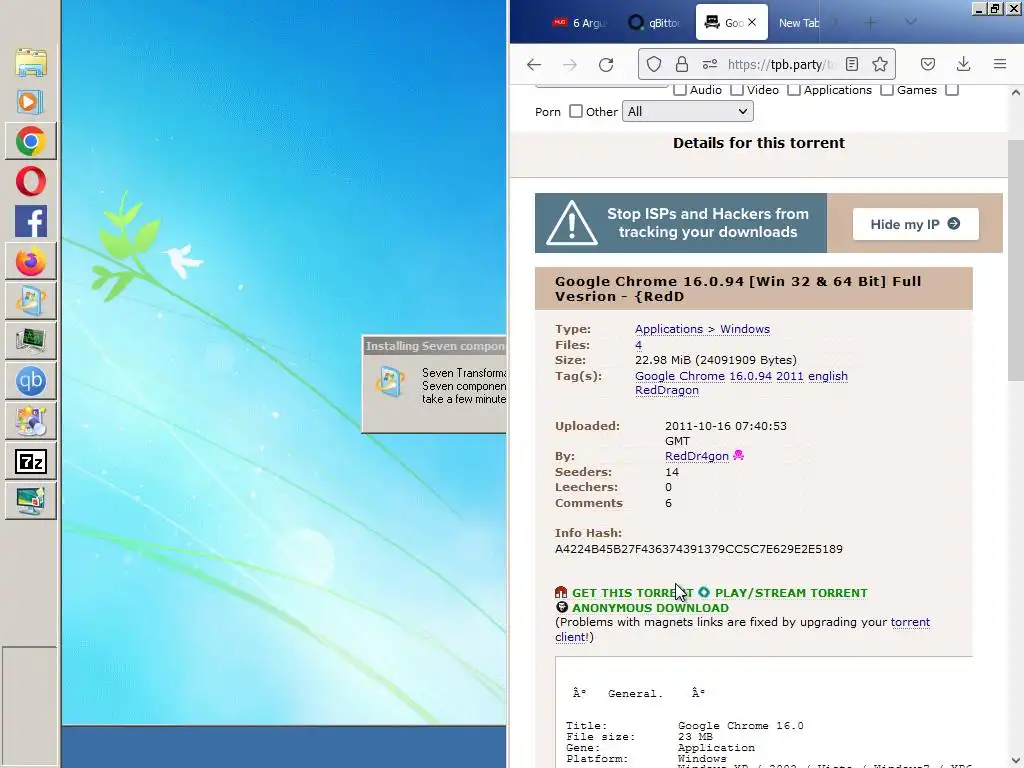Switch to the 6 Argu... browser tab
Viewport: 1024px width, 768px height.
pos(579,23)
